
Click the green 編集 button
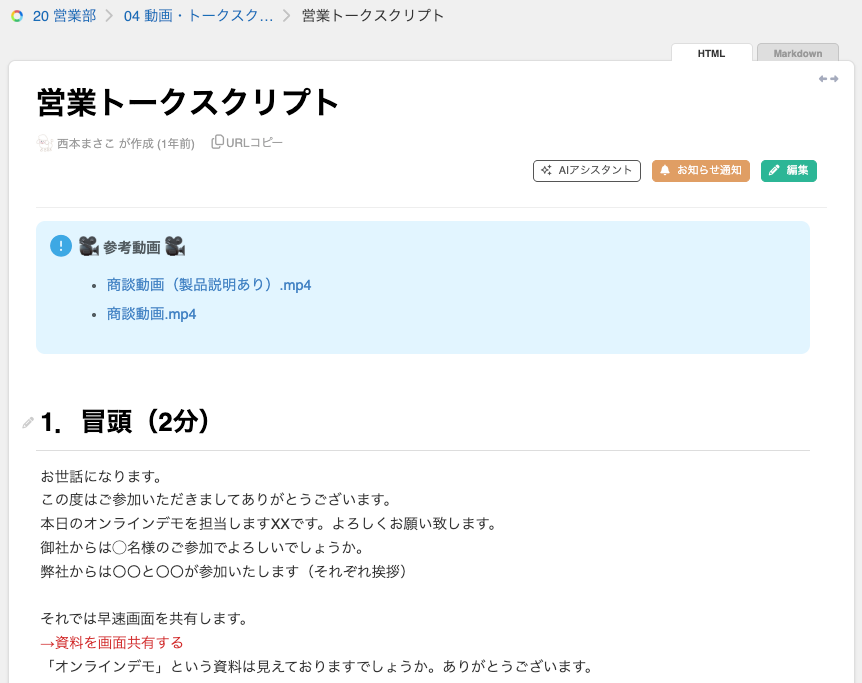[788, 171]
